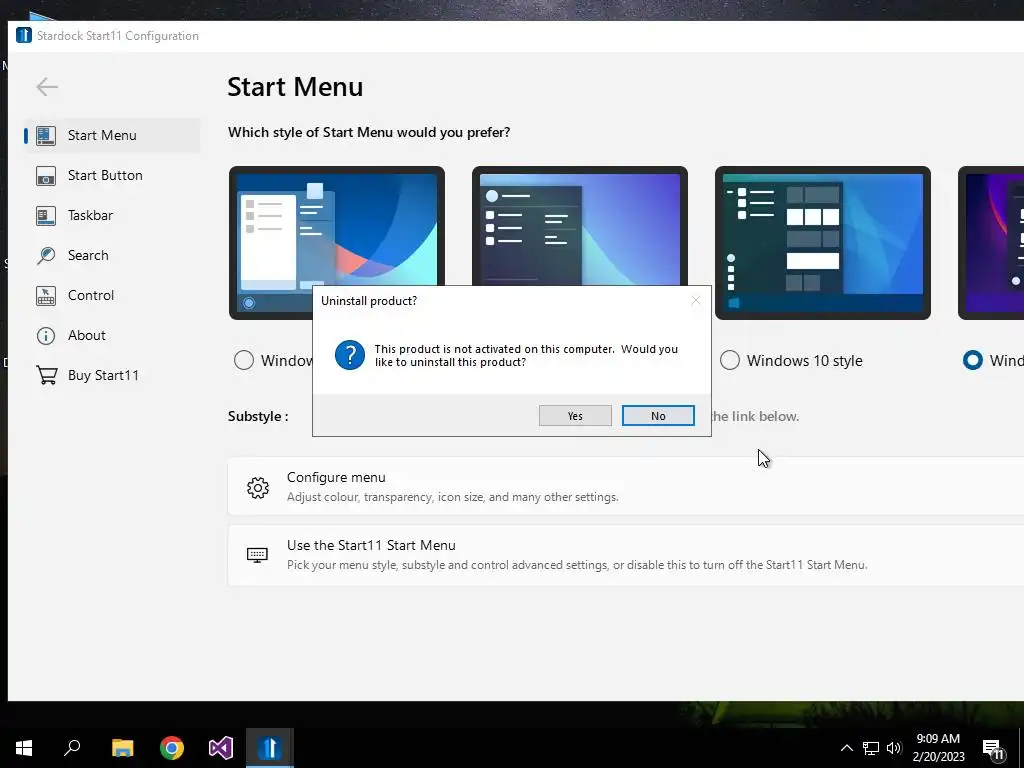
Task: Choose the modern style preview thumbnail
Action: tap(580, 226)
